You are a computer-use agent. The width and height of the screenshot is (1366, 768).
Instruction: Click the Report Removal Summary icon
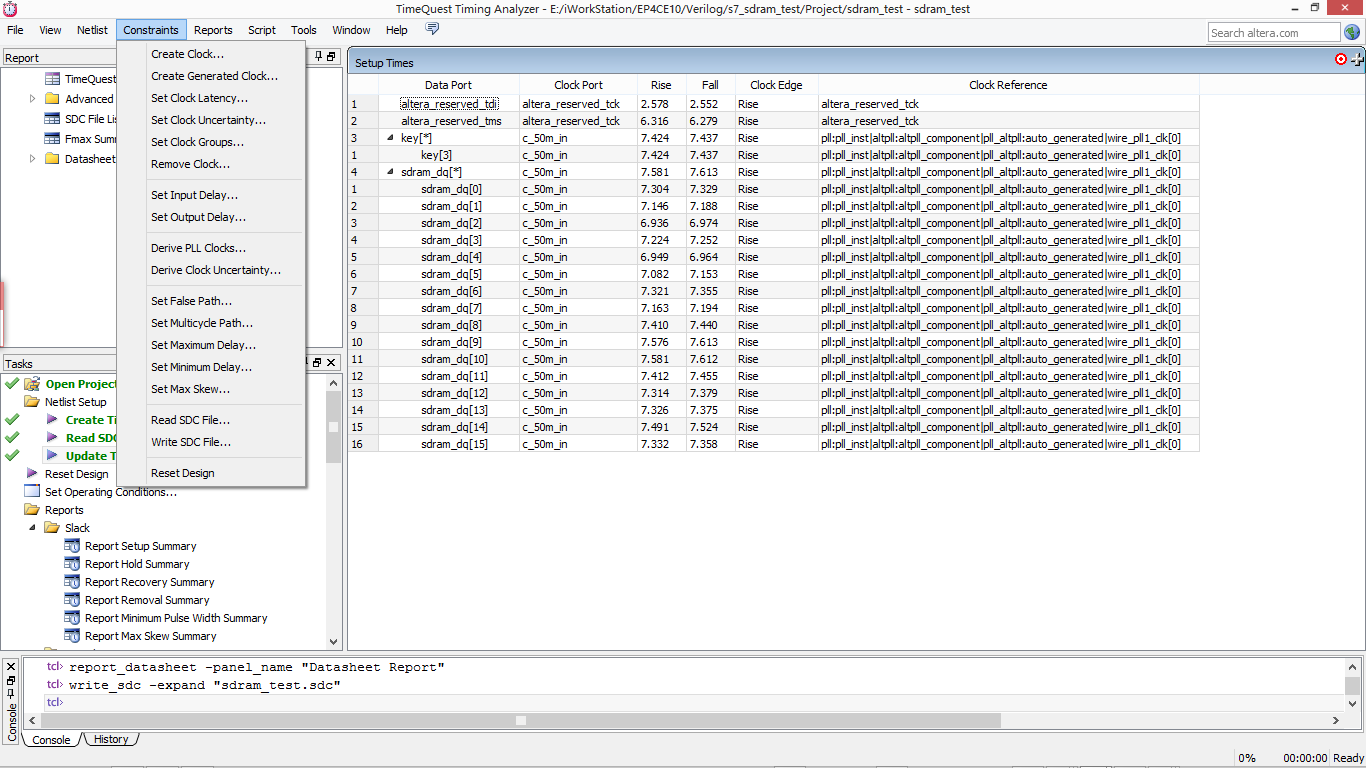coord(72,600)
